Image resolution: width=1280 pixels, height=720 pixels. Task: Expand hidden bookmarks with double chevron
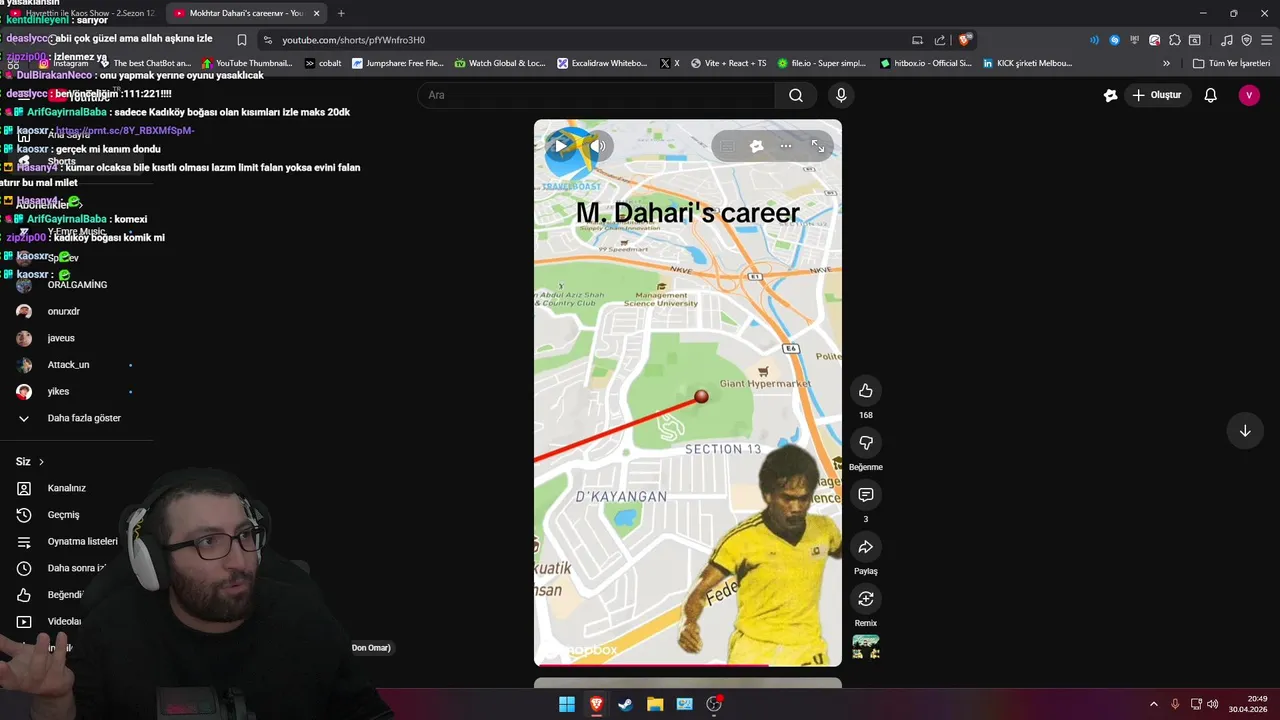click(1166, 63)
